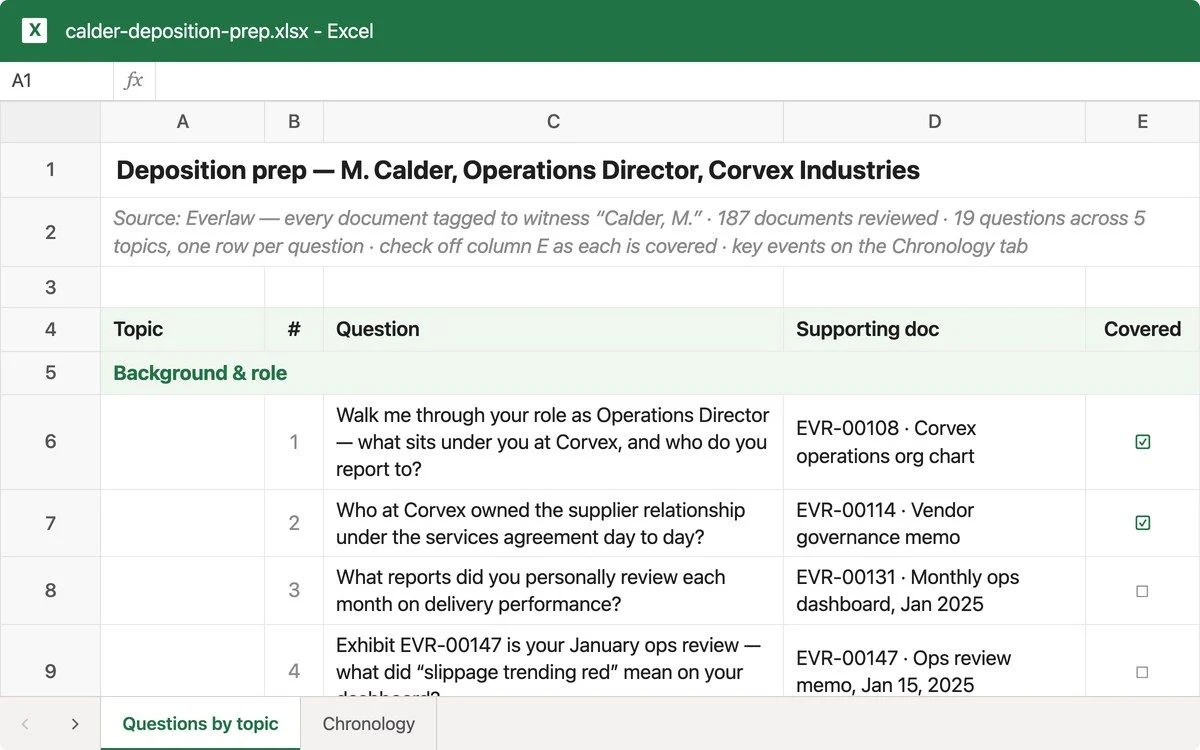Go to next sheet with right arrow
Viewport: 1200px width, 750px height.
tap(75, 724)
